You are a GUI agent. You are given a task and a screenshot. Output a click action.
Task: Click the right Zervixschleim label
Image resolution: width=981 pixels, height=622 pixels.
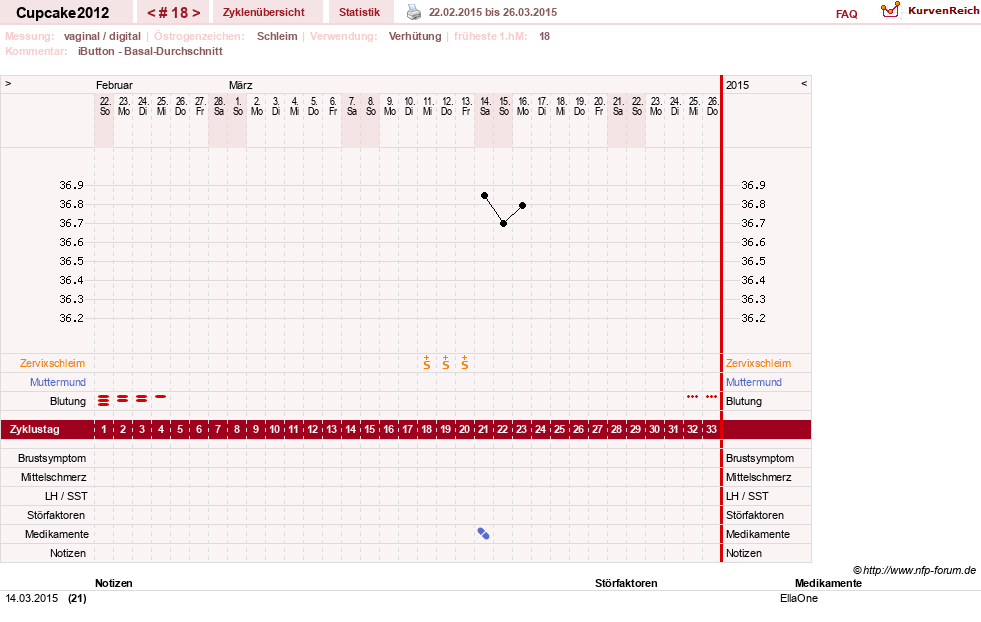coord(758,363)
